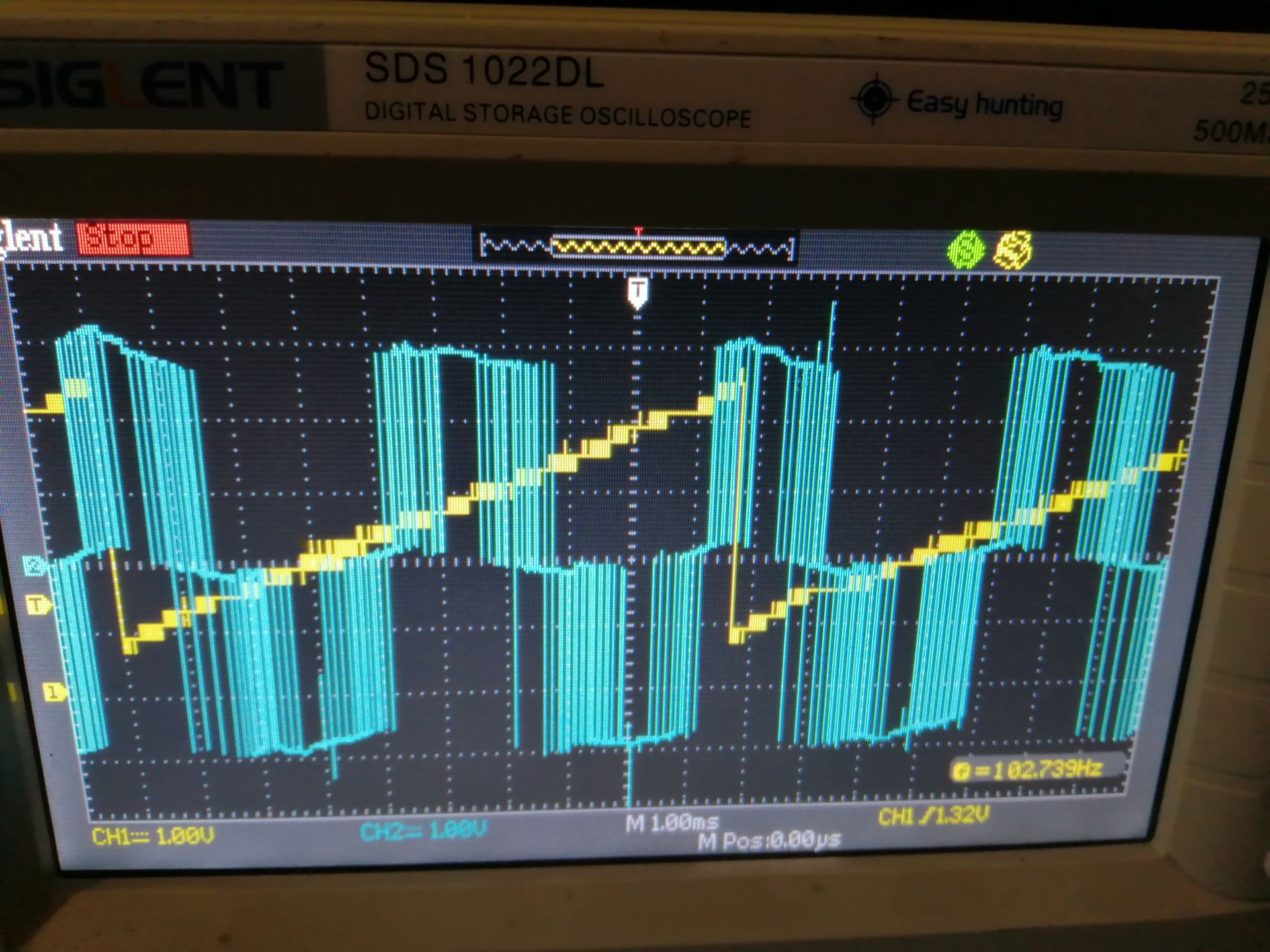
Task: Click the yellow CH1 ground marker 1
Action: coord(55,692)
